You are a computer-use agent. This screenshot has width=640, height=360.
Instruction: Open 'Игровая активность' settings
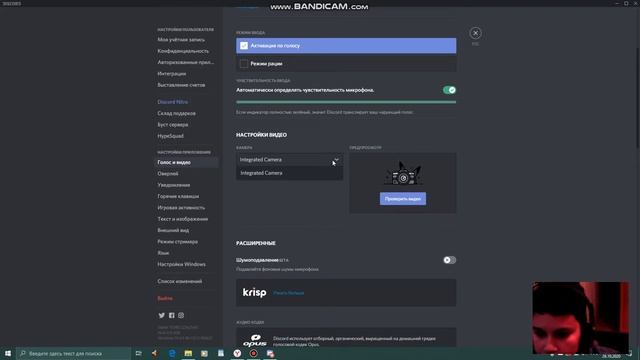(181, 208)
